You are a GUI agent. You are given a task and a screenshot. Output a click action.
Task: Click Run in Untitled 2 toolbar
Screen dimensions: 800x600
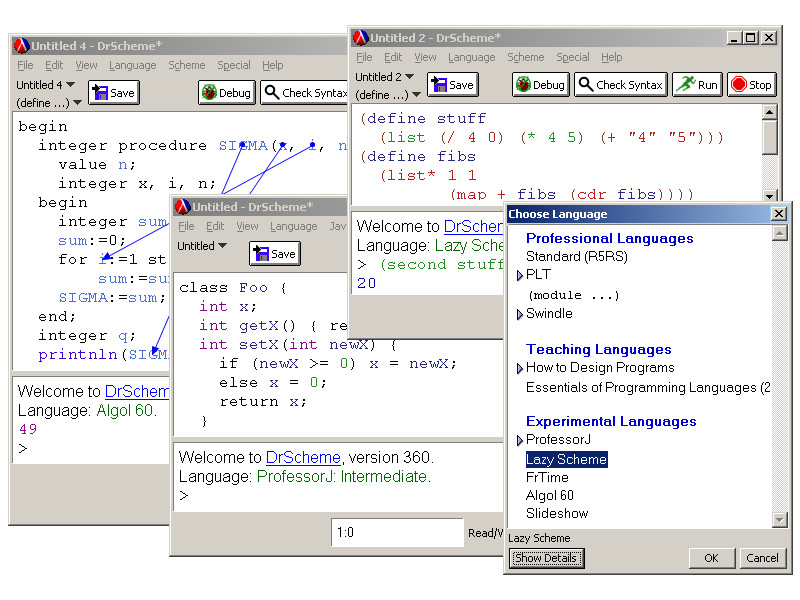tap(696, 85)
